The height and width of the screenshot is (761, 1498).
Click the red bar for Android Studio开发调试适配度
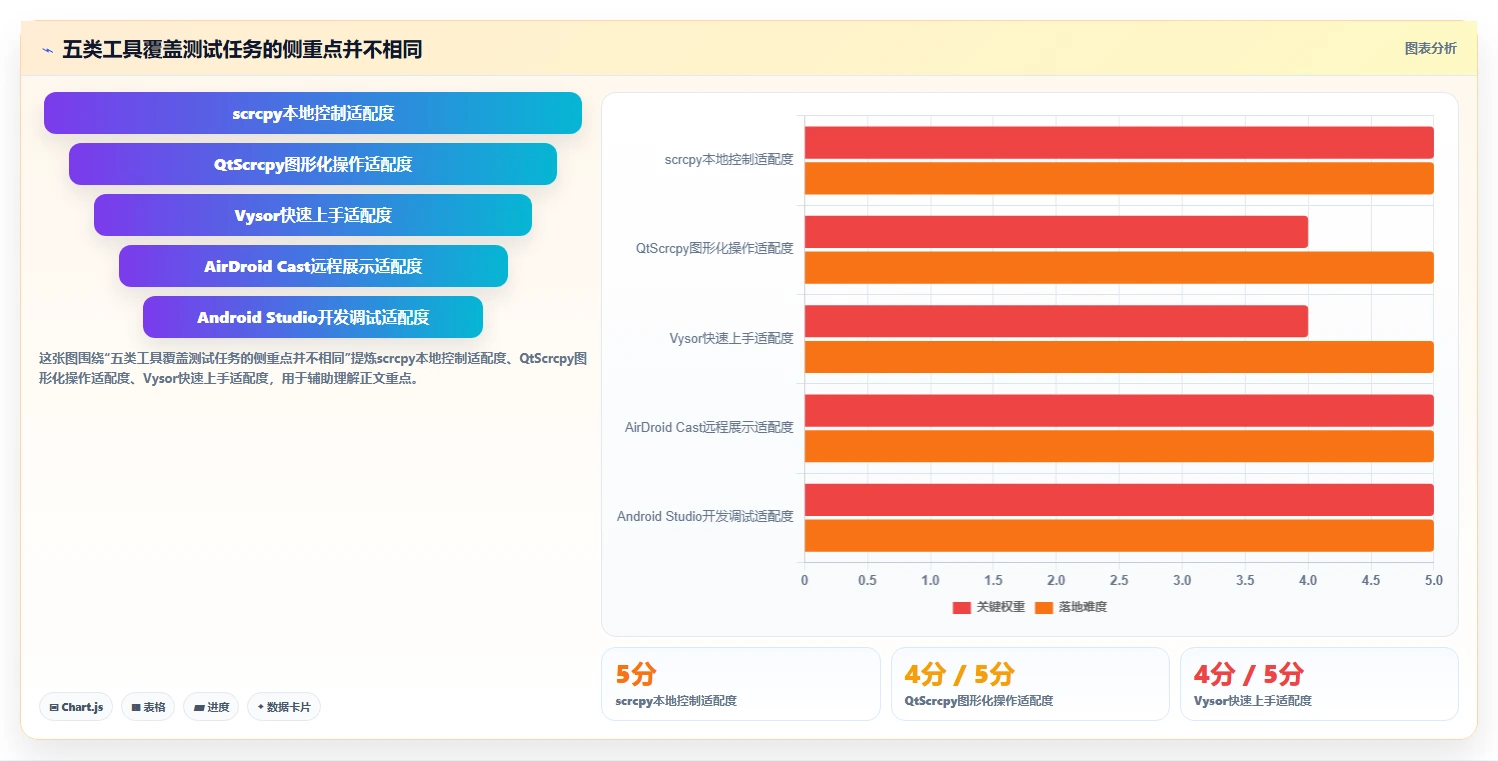pos(1119,500)
